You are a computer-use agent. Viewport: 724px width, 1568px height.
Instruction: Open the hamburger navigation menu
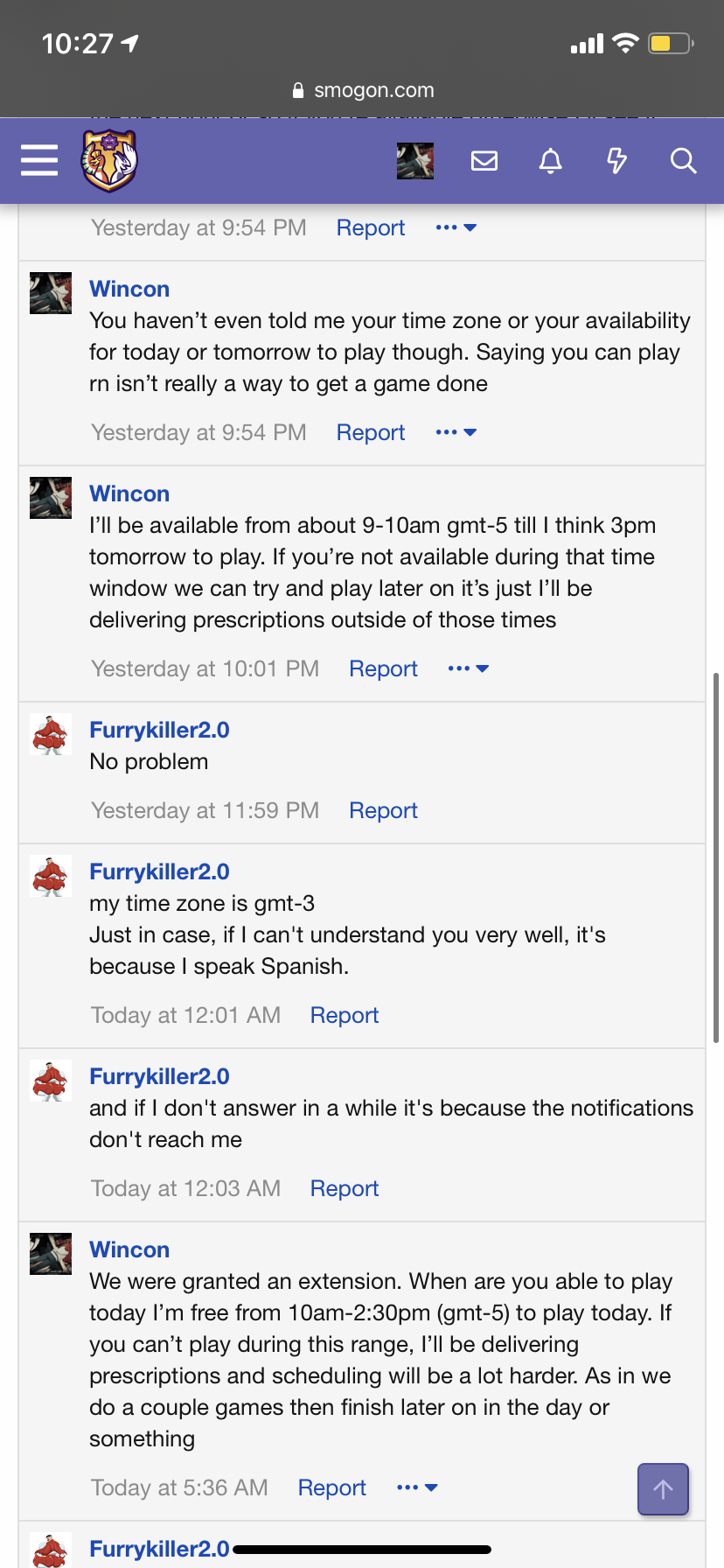pos(39,161)
